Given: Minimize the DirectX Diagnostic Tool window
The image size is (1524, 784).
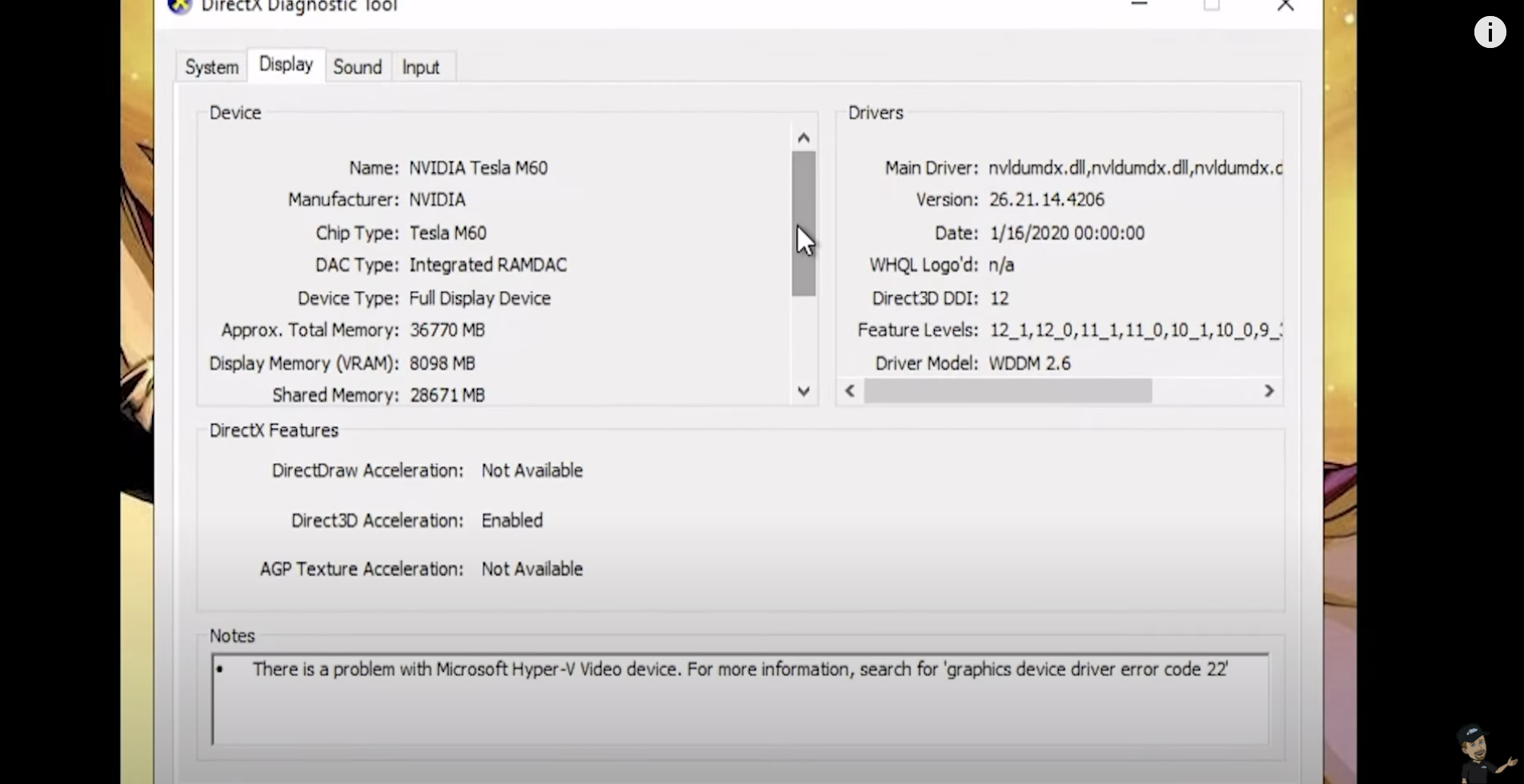Looking at the screenshot, I should pyautogui.click(x=1139, y=5).
